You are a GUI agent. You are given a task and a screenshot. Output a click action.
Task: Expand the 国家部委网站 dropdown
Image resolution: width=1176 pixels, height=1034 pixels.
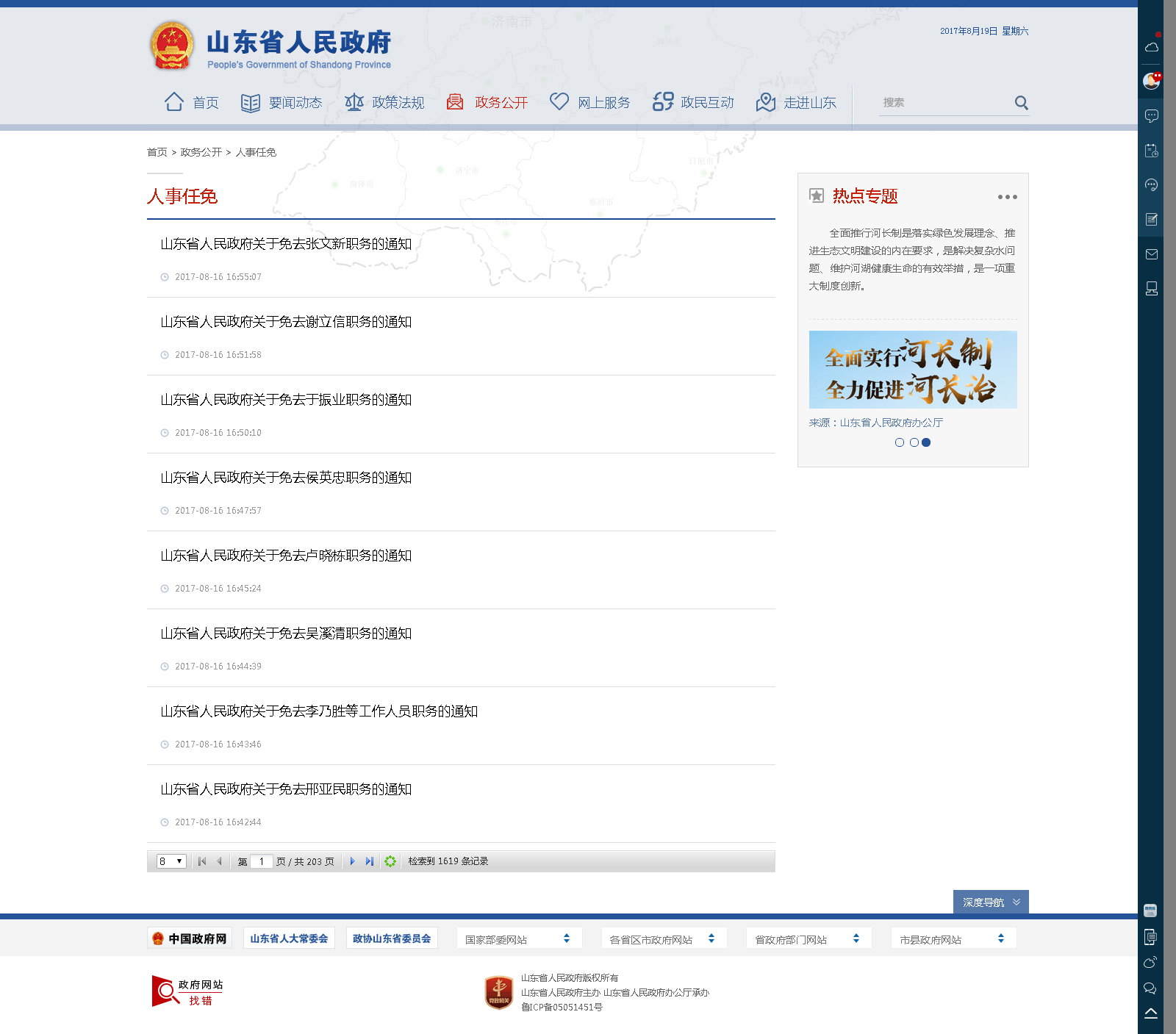[518, 939]
